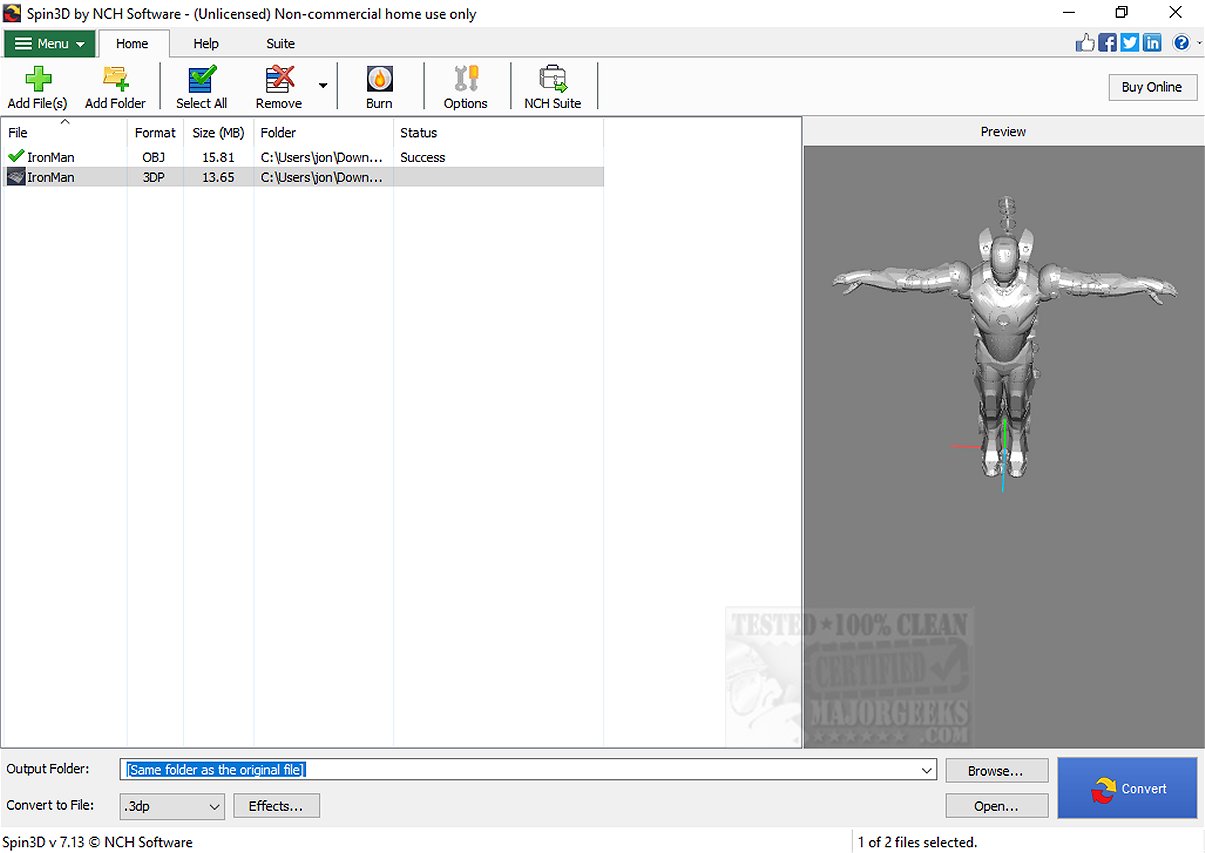Click the Browse... button

997,771
